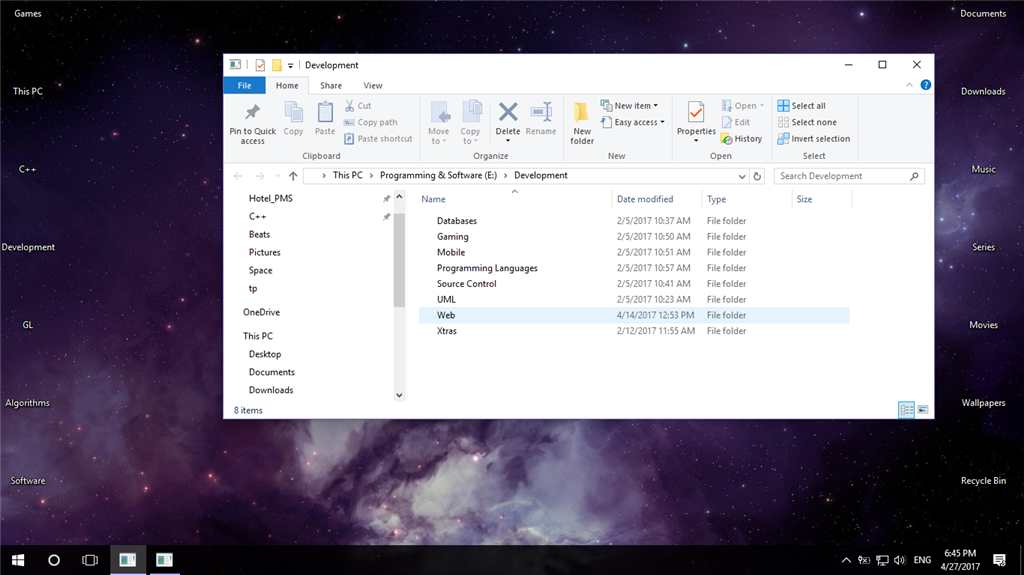Switch to the Home tab
The image size is (1024, 575).
click(287, 86)
